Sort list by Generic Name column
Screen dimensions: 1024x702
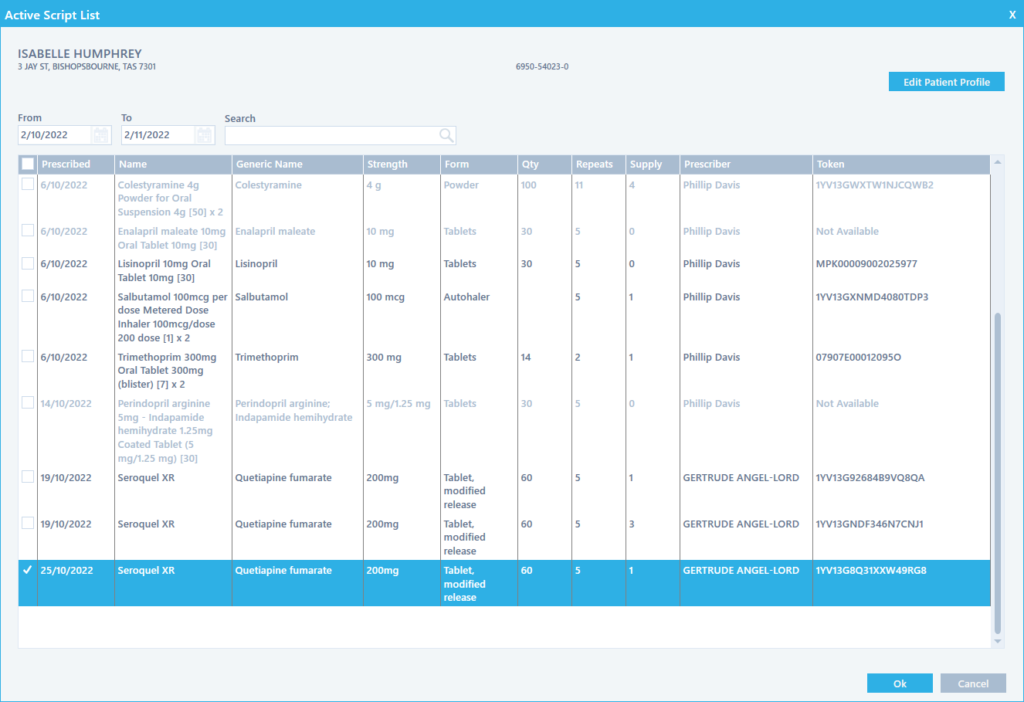pyautogui.click(x=269, y=164)
